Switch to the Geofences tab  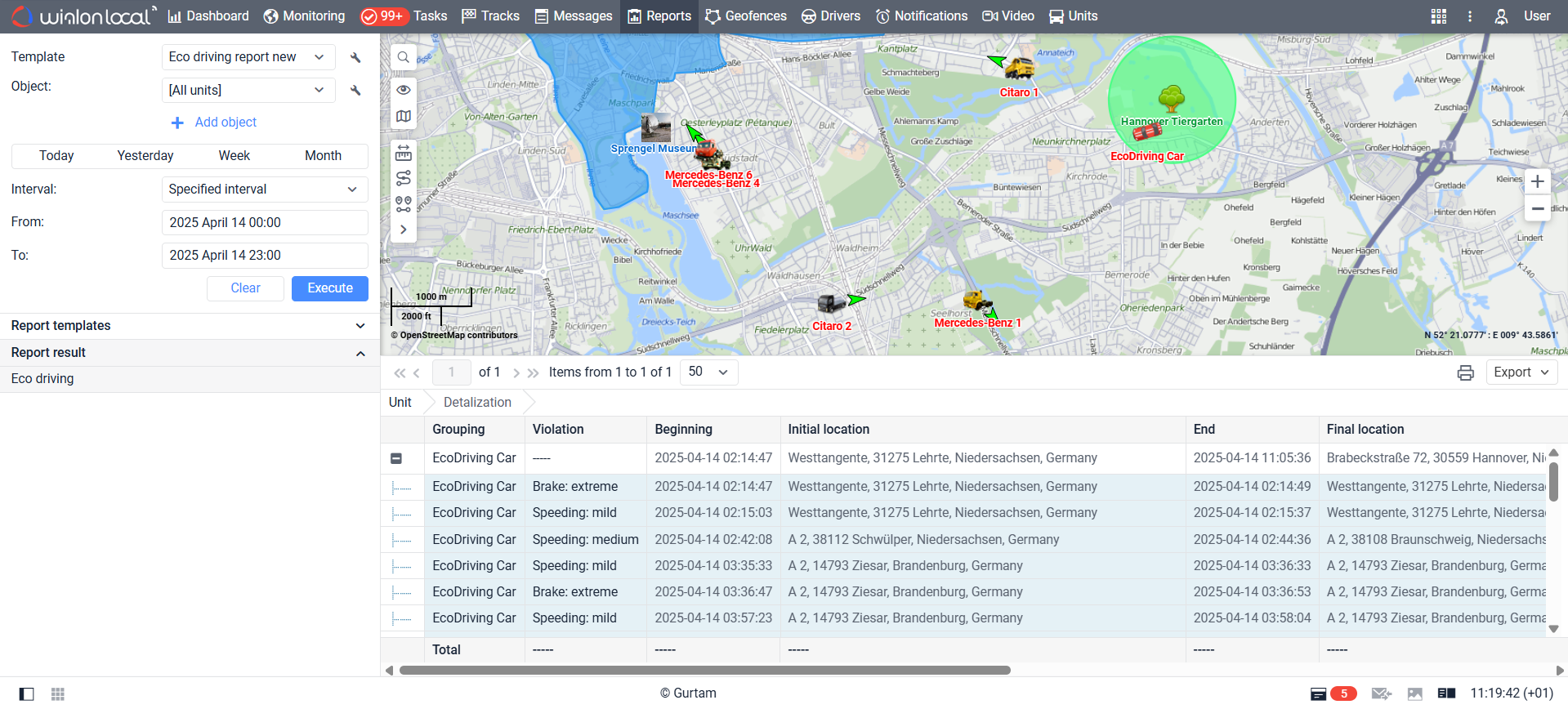coord(745,16)
